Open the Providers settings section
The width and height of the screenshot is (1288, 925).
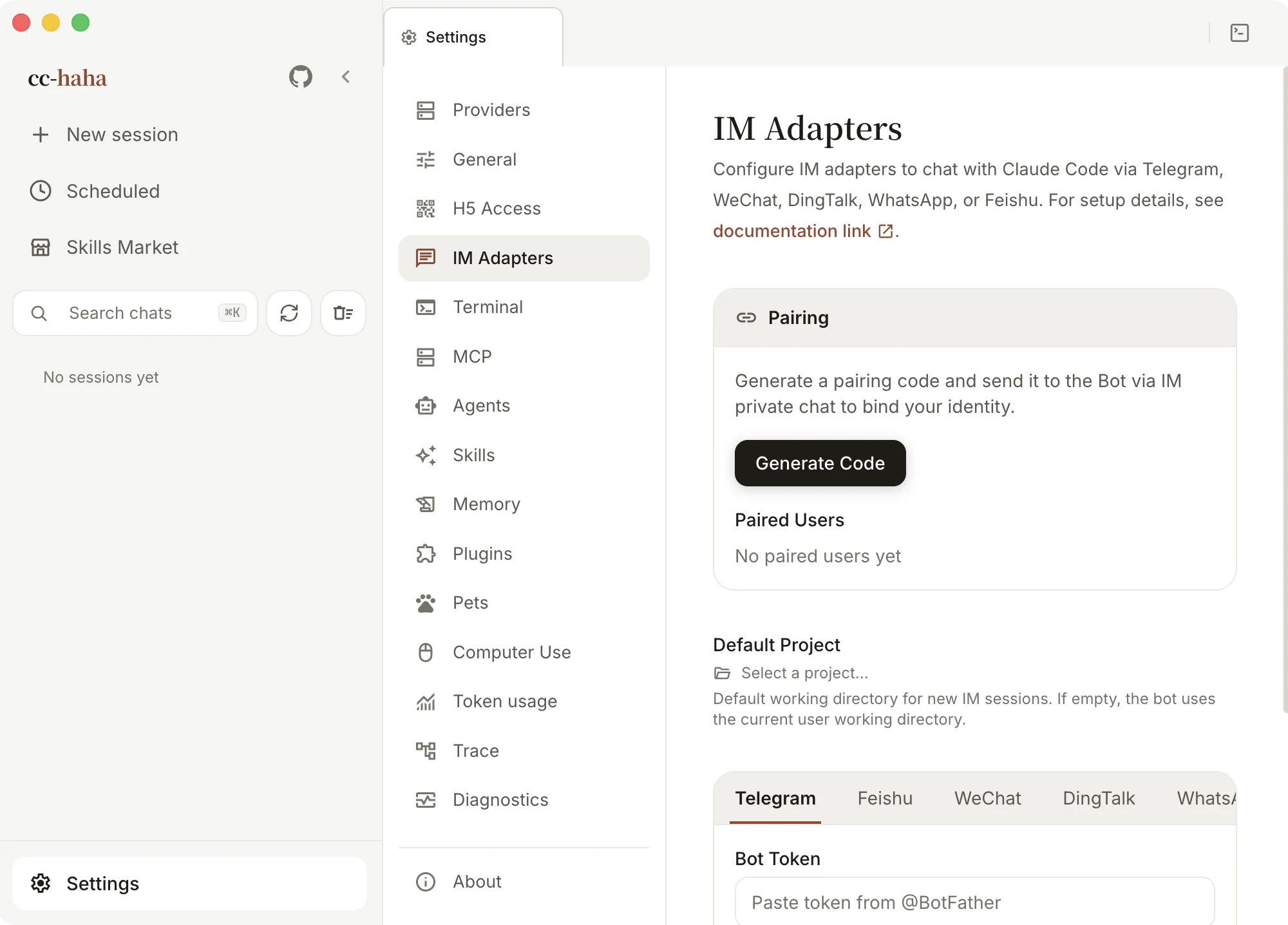pos(524,110)
